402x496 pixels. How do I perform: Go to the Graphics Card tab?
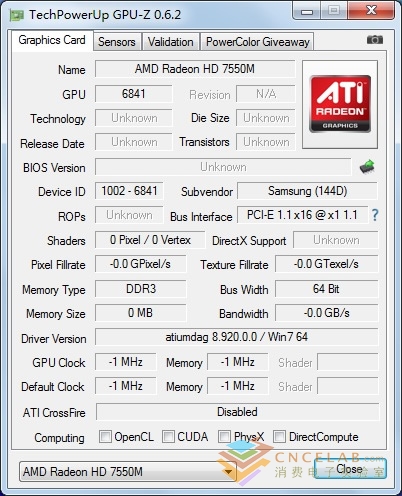coord(52,40)
